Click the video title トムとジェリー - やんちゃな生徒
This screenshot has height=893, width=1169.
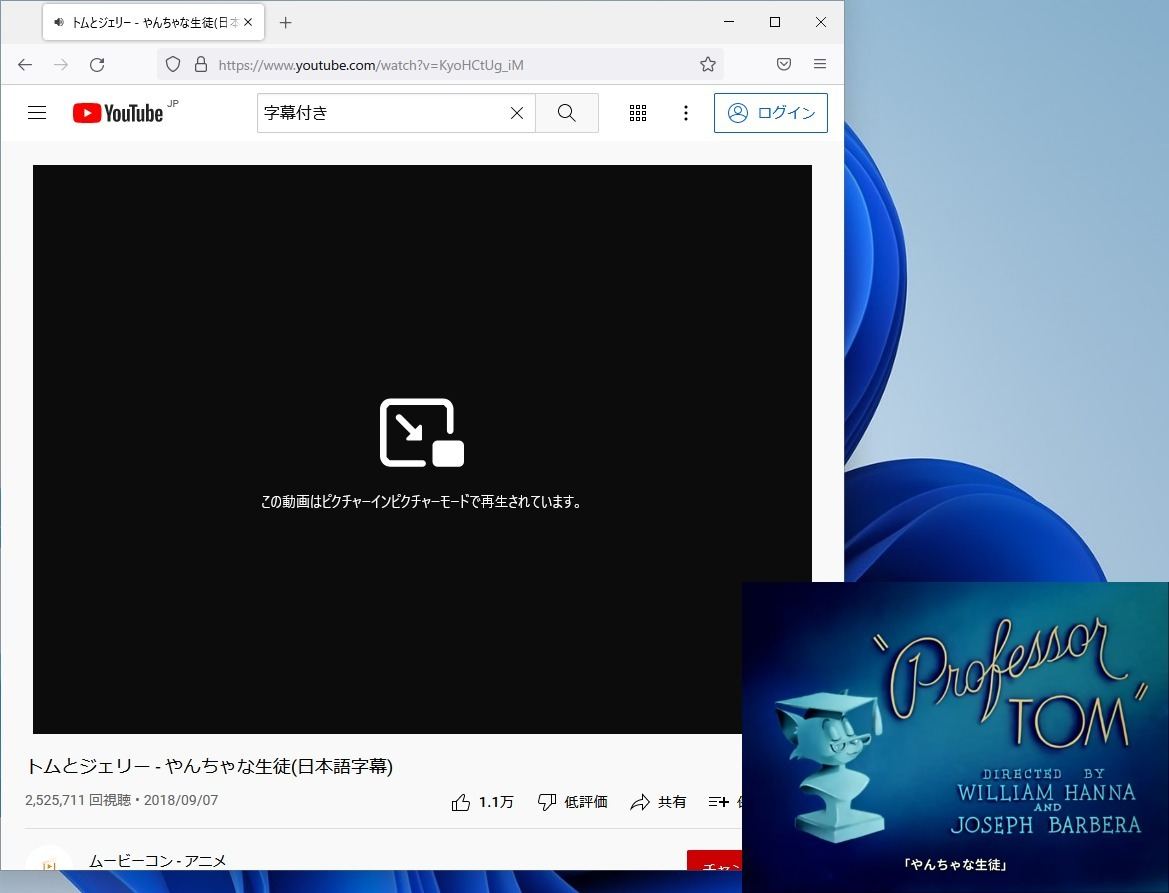pos(209,766)
